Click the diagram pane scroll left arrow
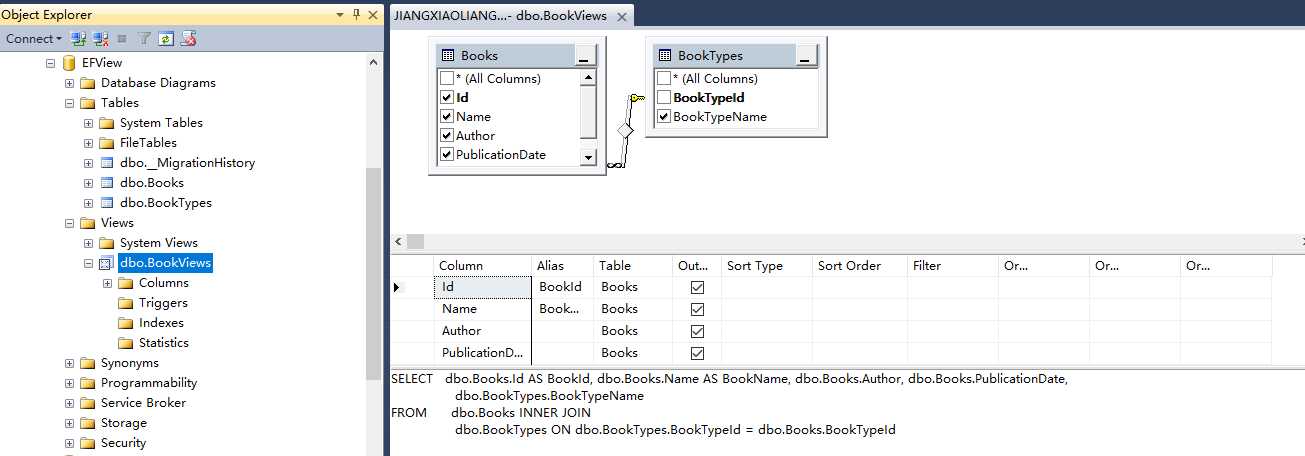The image size is (1305, 456). (x=399, y=242)
